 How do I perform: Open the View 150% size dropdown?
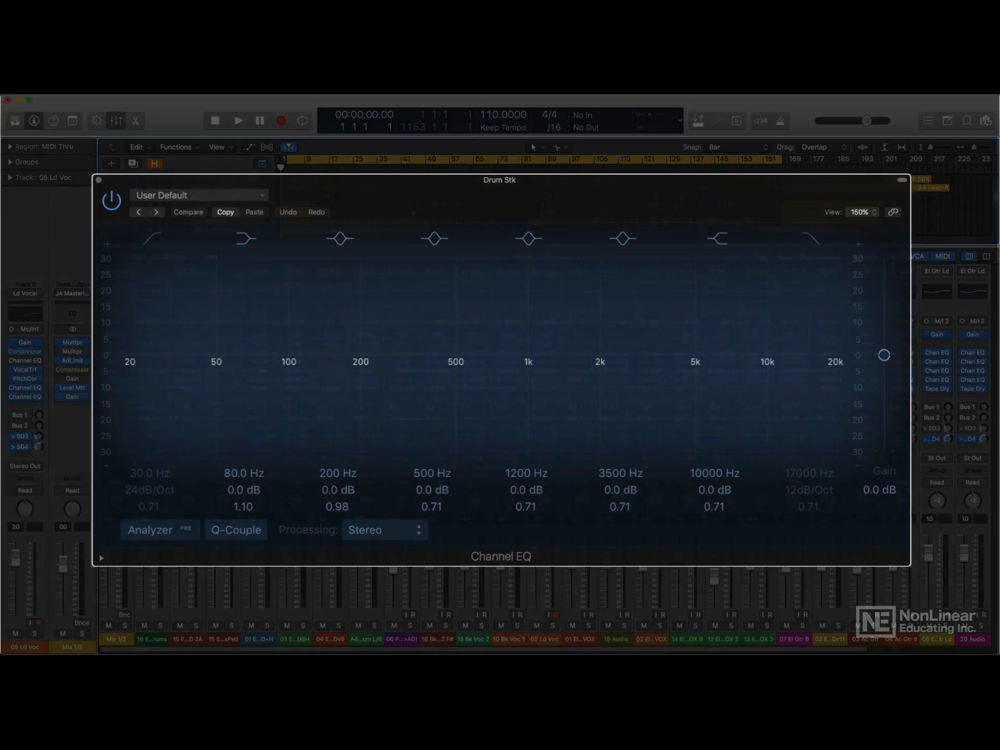coord(863,212)
